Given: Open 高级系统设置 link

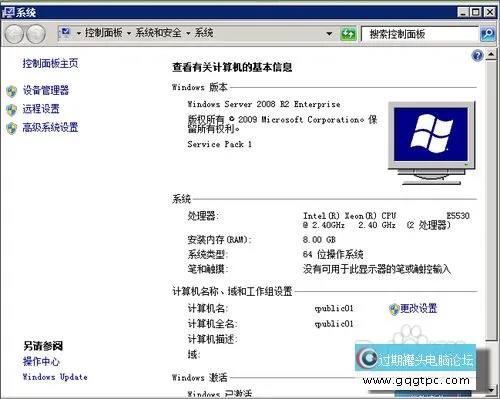Looking at the screenshot, I should click(50, 127).
